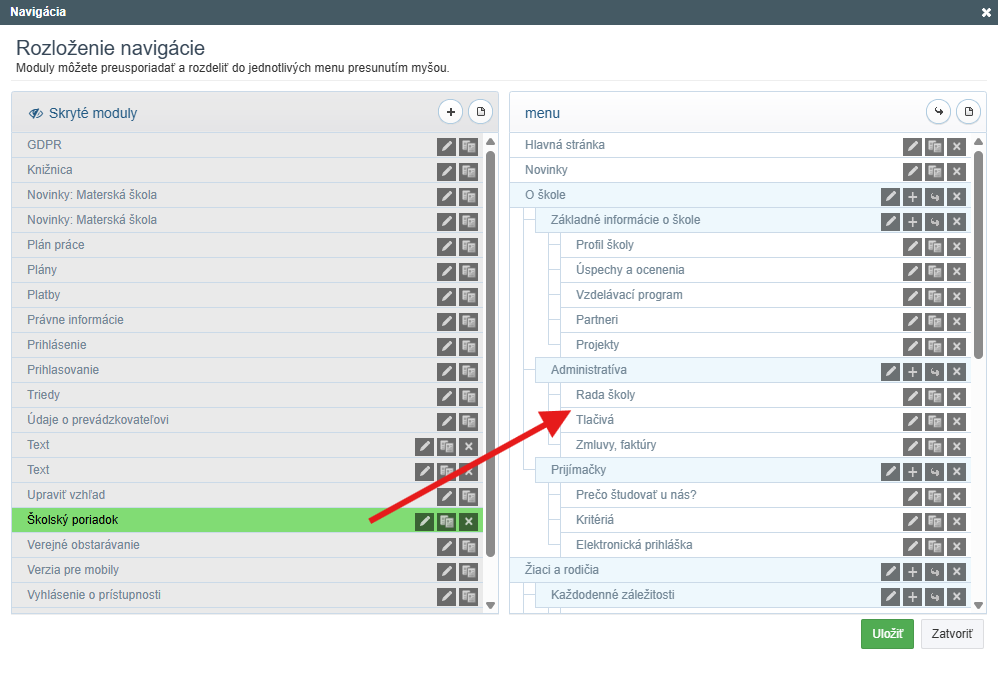This screenshot has height=676, width=998.
Task: Click the copy icon for Knižnica module
Action: [468, 171]
